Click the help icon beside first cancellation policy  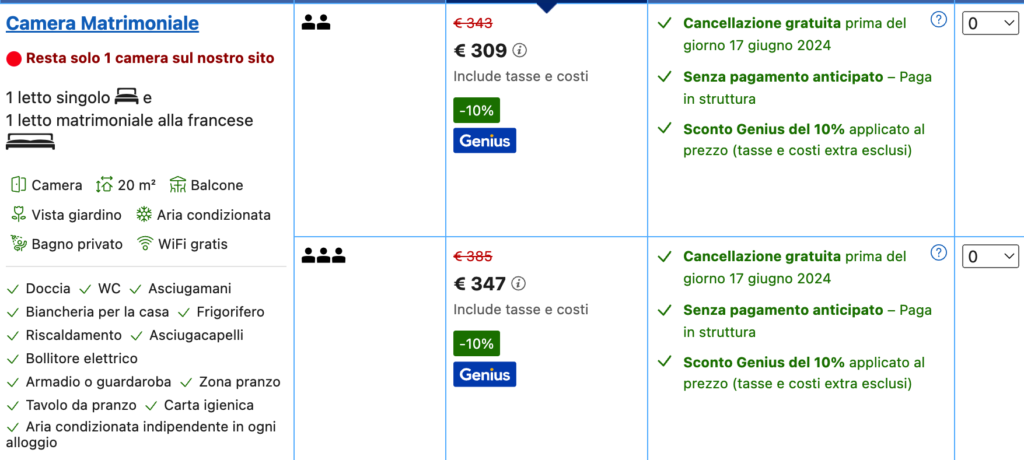coord(938,20)
